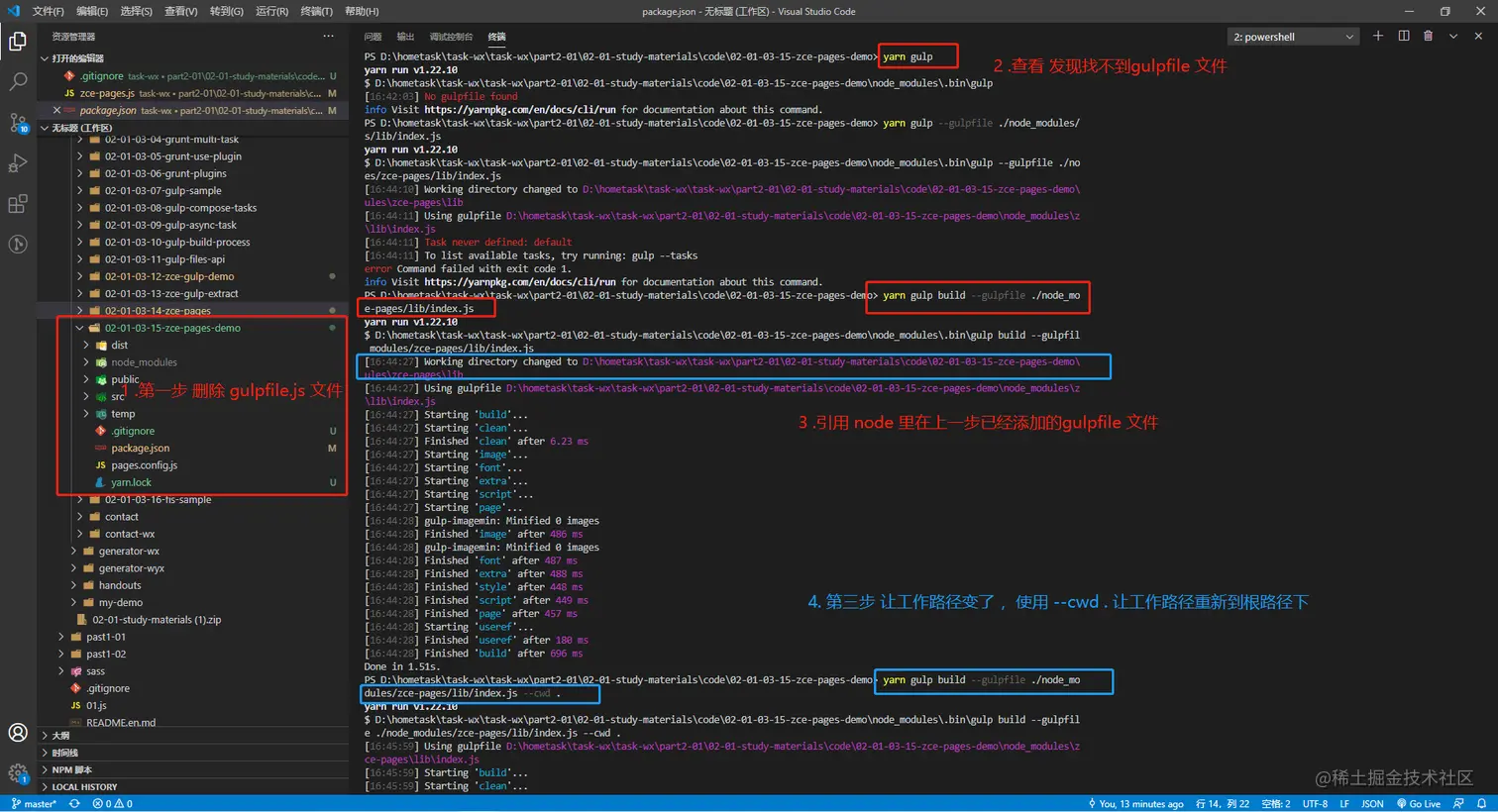Viewport: 1498px width, 812px height.
Task: Select the handouts folder
Action: (x=120, y=585)
